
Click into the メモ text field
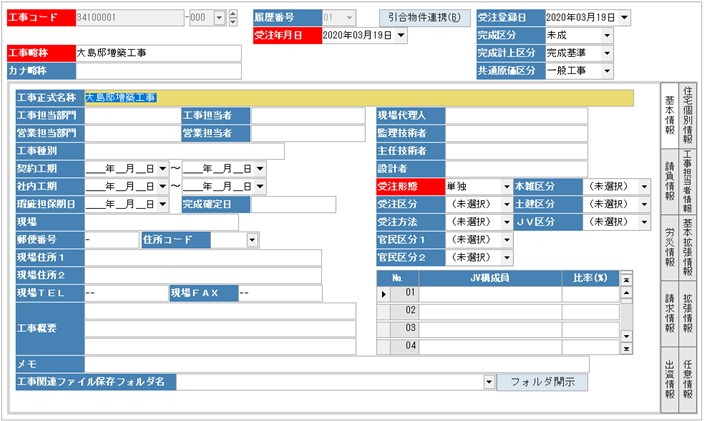pos(336,364)
